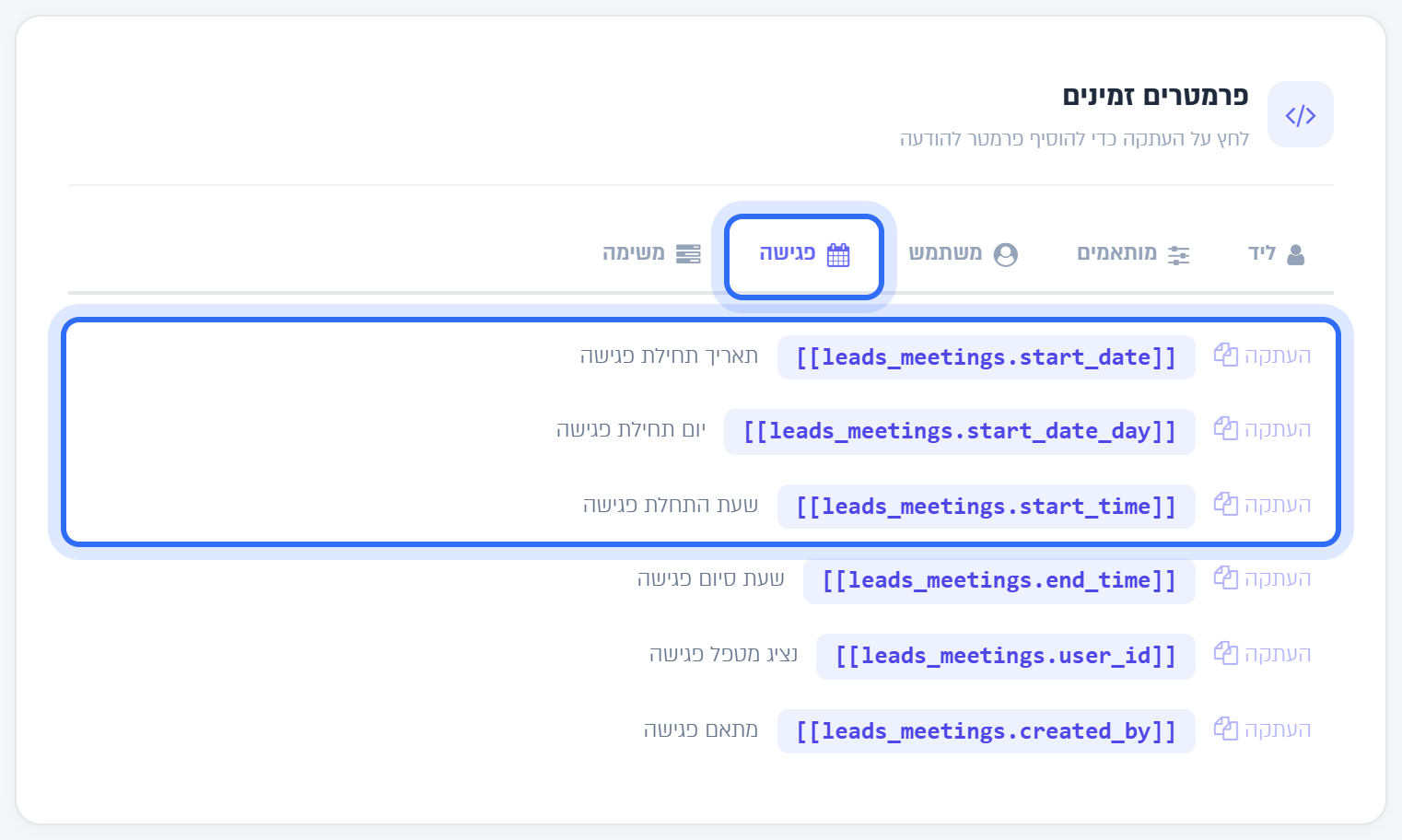Click the copy icon for the created_by parameter

(x=1225, y=729)
